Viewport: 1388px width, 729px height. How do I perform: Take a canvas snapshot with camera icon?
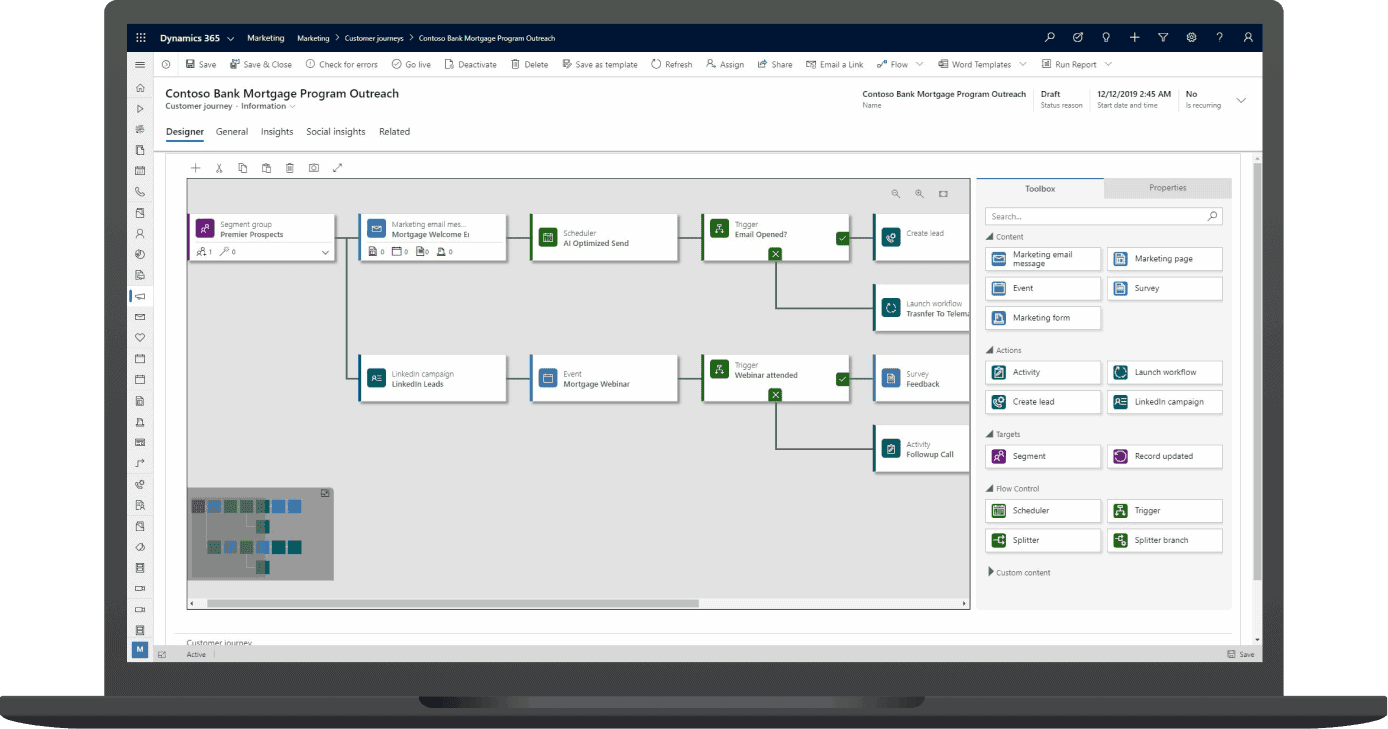[313, 168]
